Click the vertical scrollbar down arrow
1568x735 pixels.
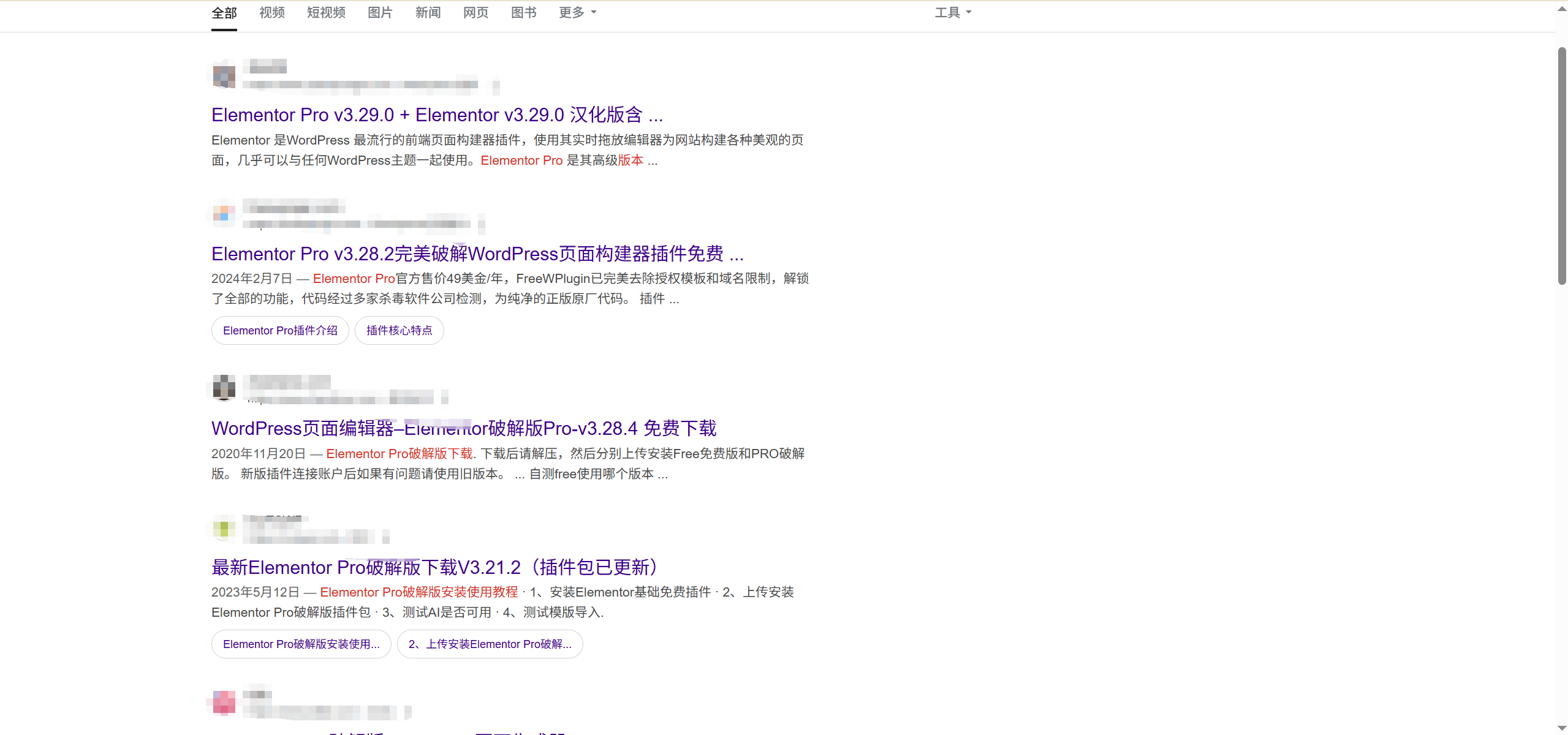click(1561, 728)
